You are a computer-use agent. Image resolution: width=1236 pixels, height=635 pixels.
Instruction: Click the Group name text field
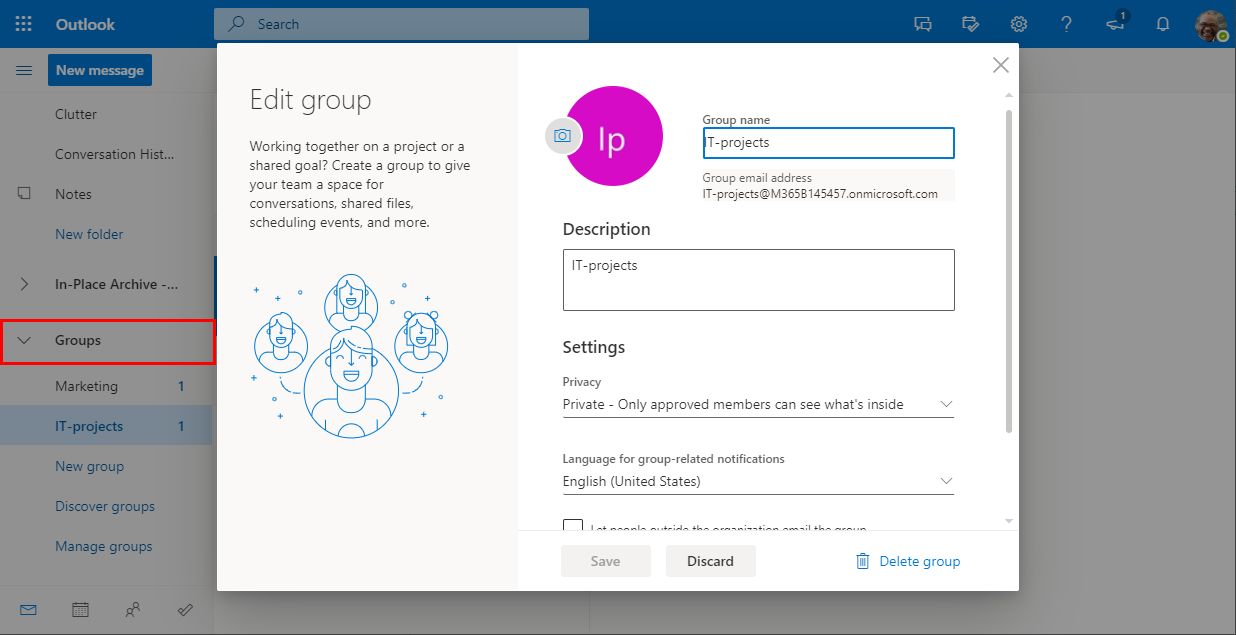coord(828,143)
